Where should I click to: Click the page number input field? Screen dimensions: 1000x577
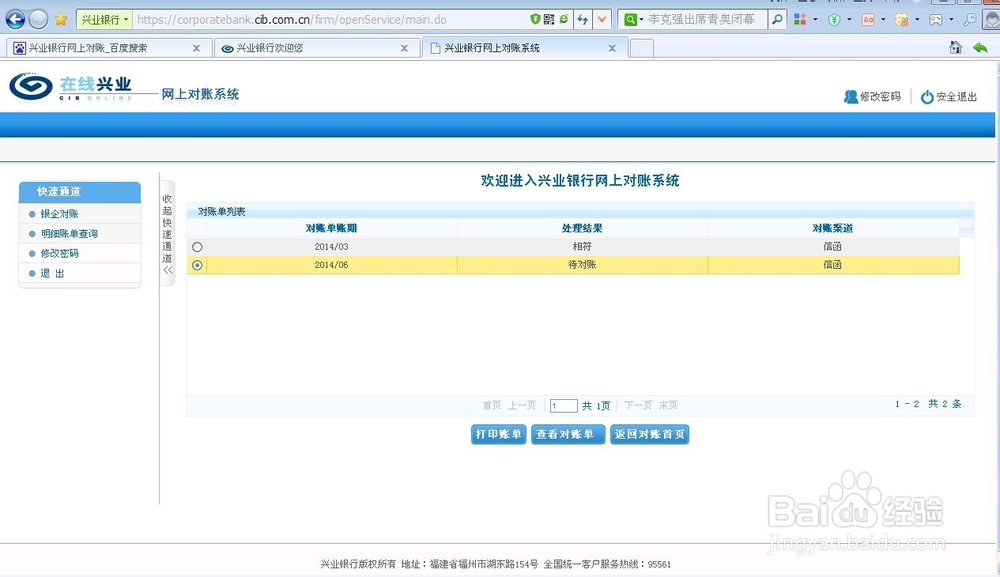click(x=564, y=405)
